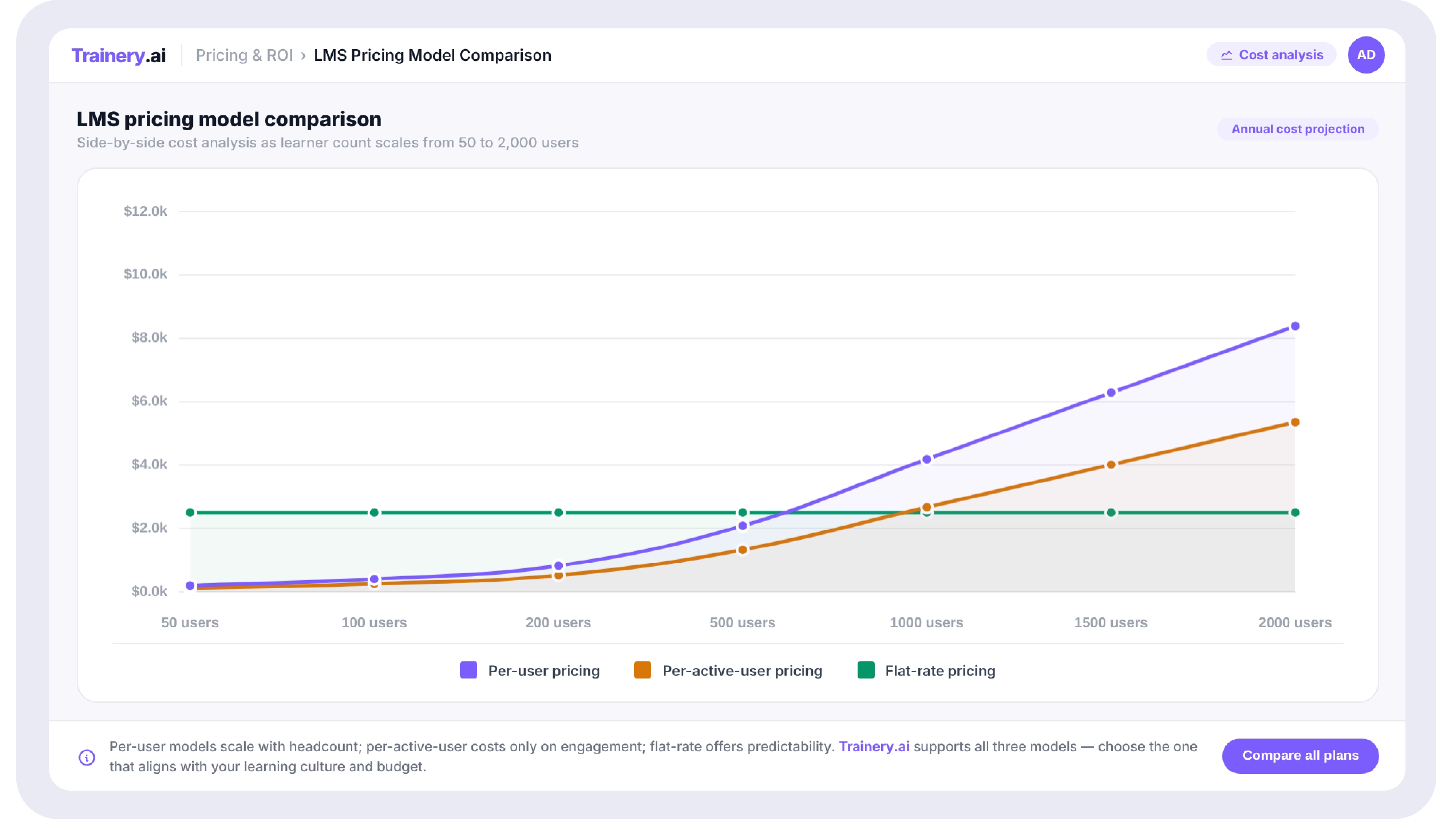The image size is (1456, 819).
Task: Click the 50 users axis label
Action: click(190, 622)
